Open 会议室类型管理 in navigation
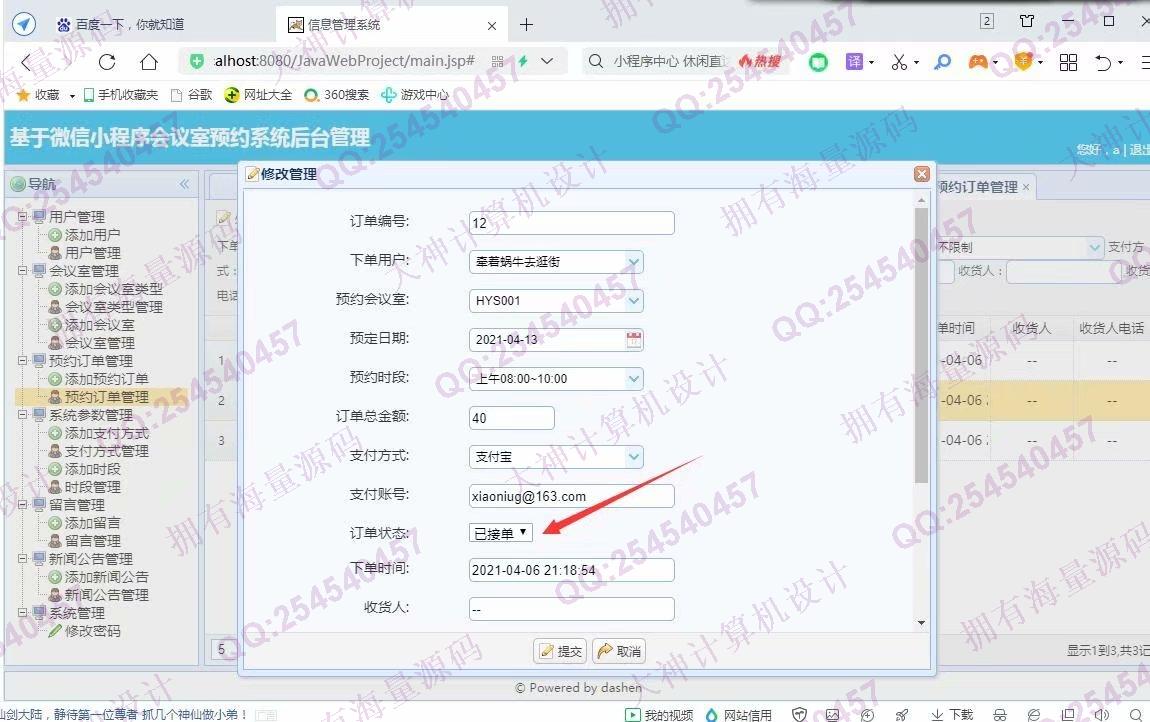The width and height of the screenshot is (1150, 722). pyautogui.click(x=106, y=307)
